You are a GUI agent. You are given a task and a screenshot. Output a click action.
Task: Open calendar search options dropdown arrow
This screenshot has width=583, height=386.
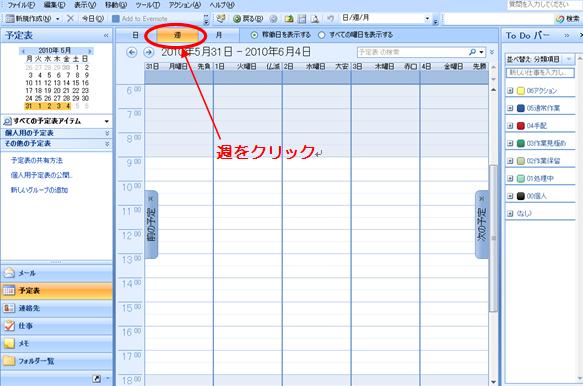pyautogui.click(x=482, y=52)
